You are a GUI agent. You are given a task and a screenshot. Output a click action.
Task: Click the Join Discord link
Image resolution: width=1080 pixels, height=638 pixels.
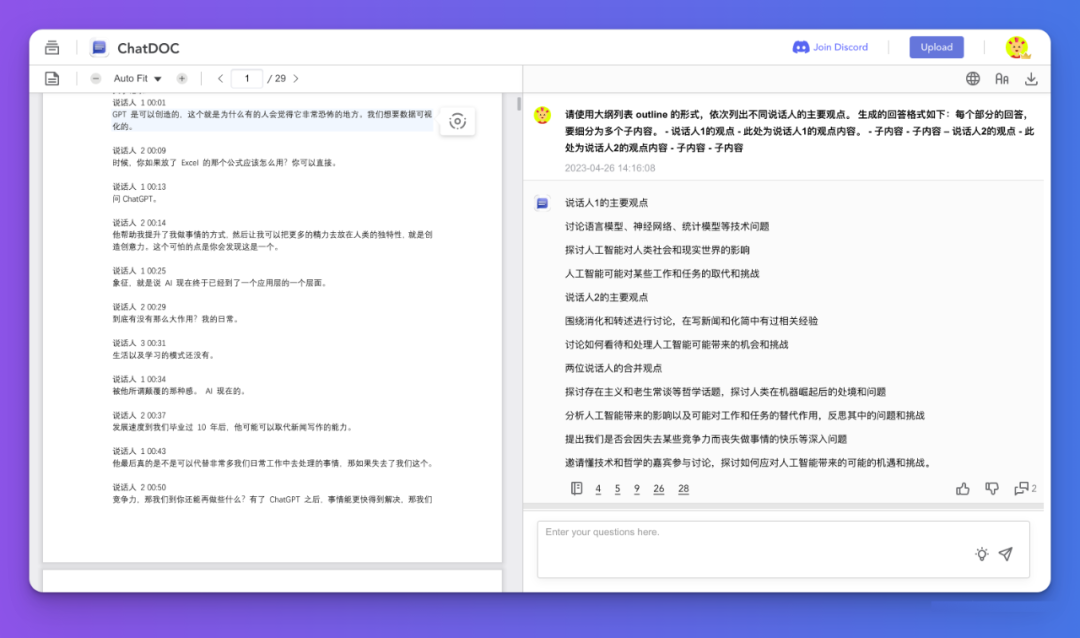pos(831,47)
